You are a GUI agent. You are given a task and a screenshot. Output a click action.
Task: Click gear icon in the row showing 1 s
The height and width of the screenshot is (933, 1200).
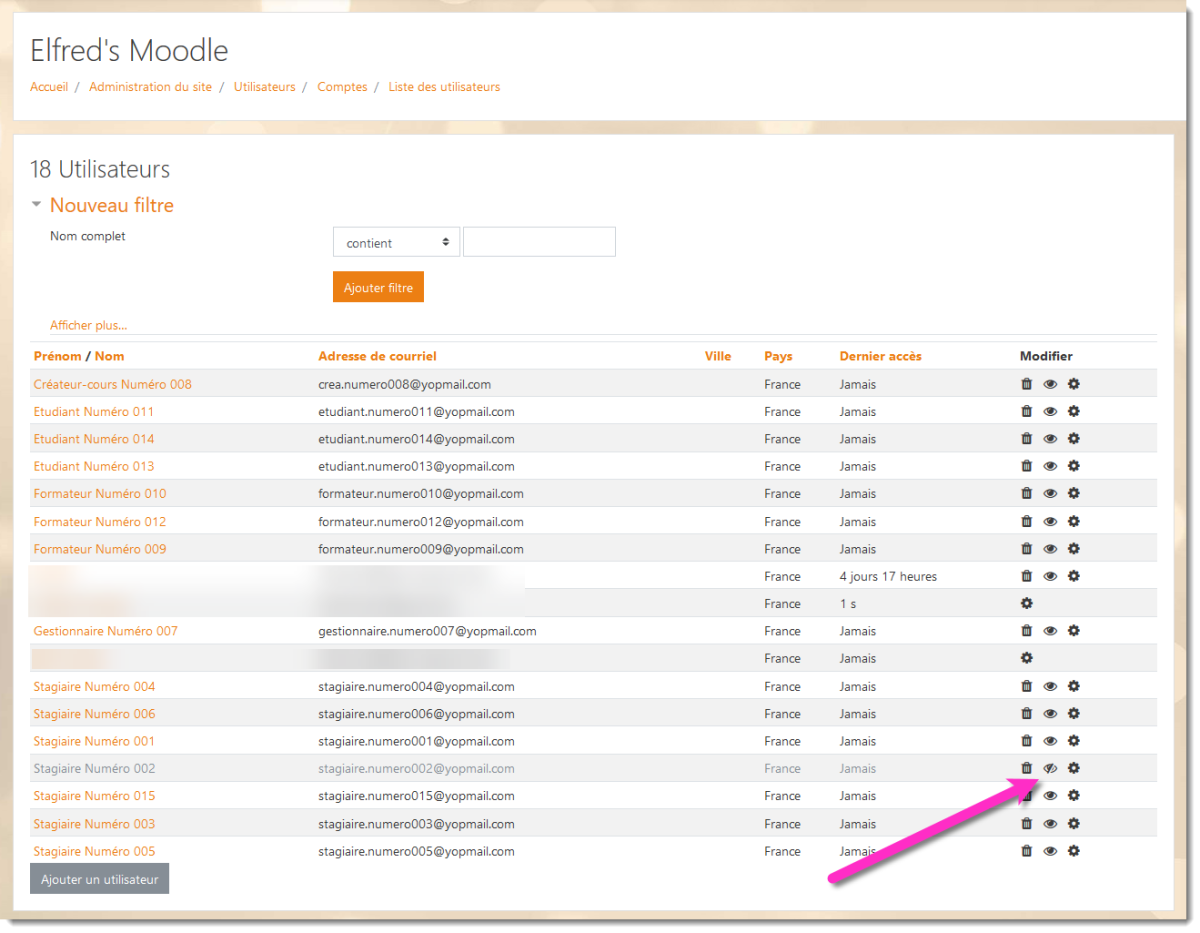[x=1026, y=603]
